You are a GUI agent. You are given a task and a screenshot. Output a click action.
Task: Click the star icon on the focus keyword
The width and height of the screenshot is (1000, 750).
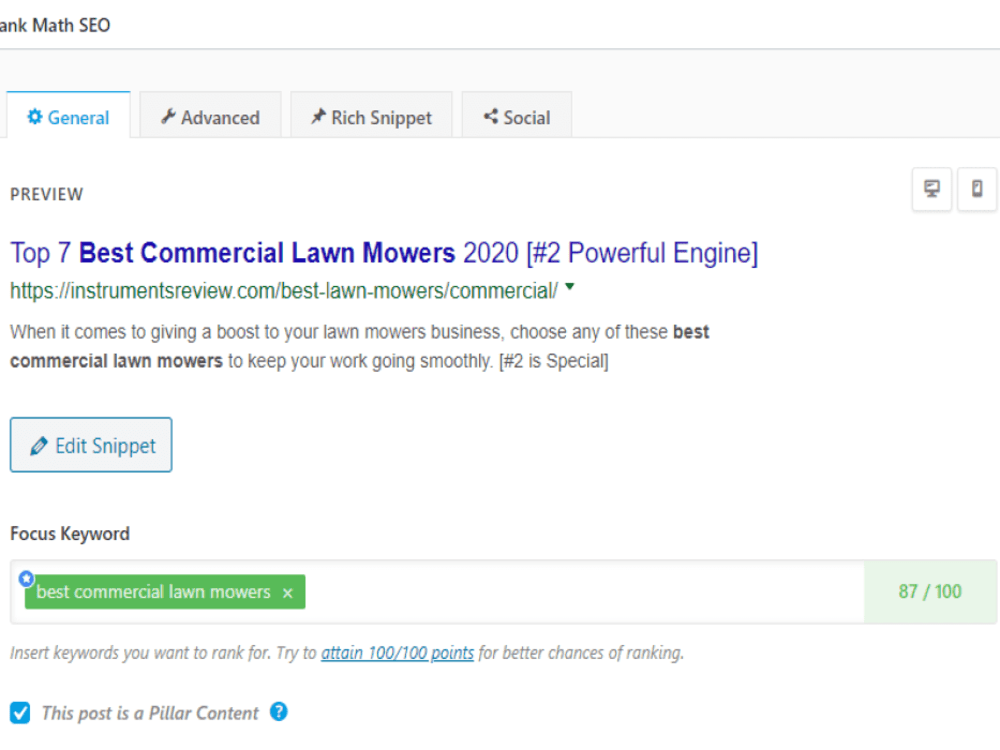click(x=26, y=578)
